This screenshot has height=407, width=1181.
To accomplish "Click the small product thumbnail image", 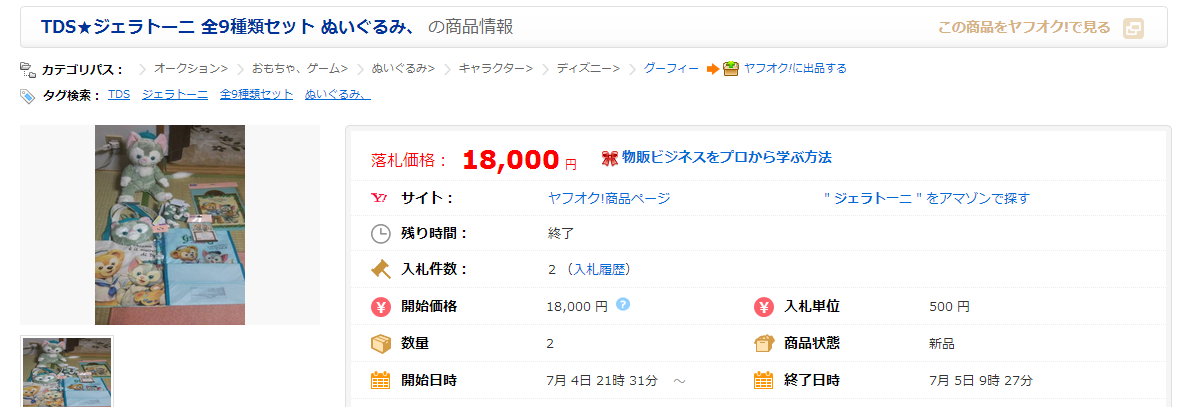I will (67, 371).
